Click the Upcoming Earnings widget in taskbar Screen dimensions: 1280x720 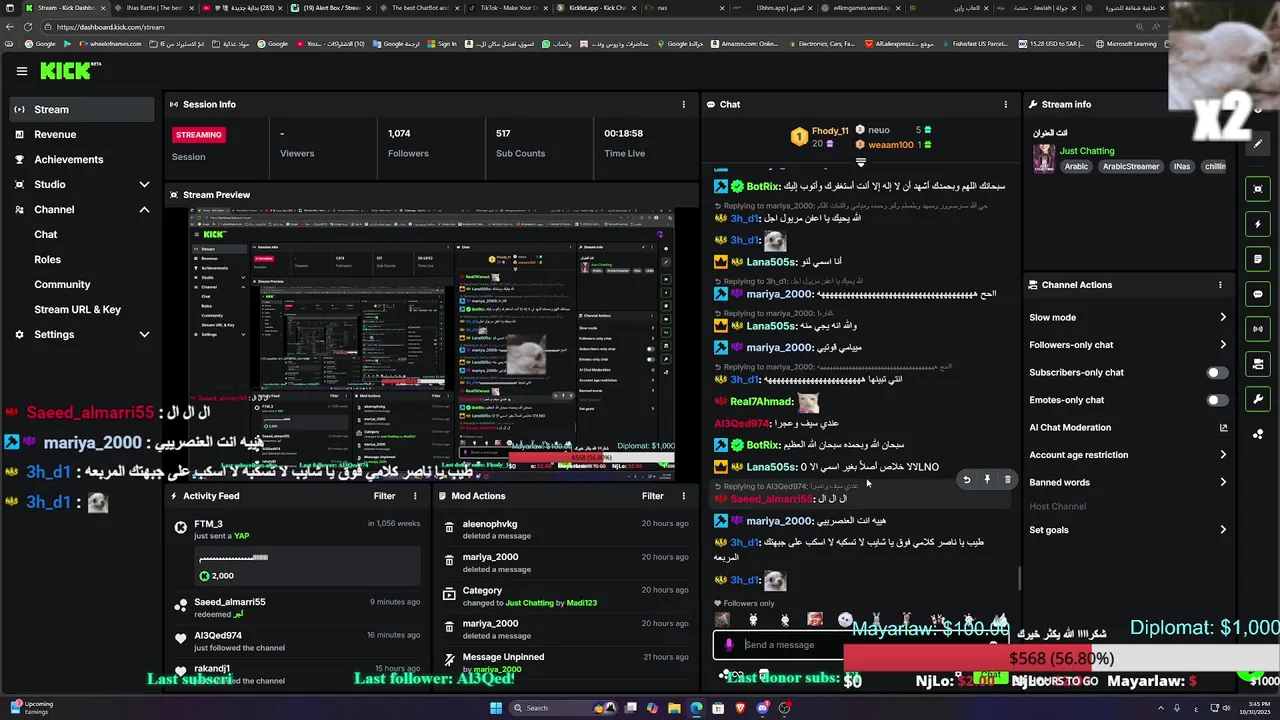point(31,708)
